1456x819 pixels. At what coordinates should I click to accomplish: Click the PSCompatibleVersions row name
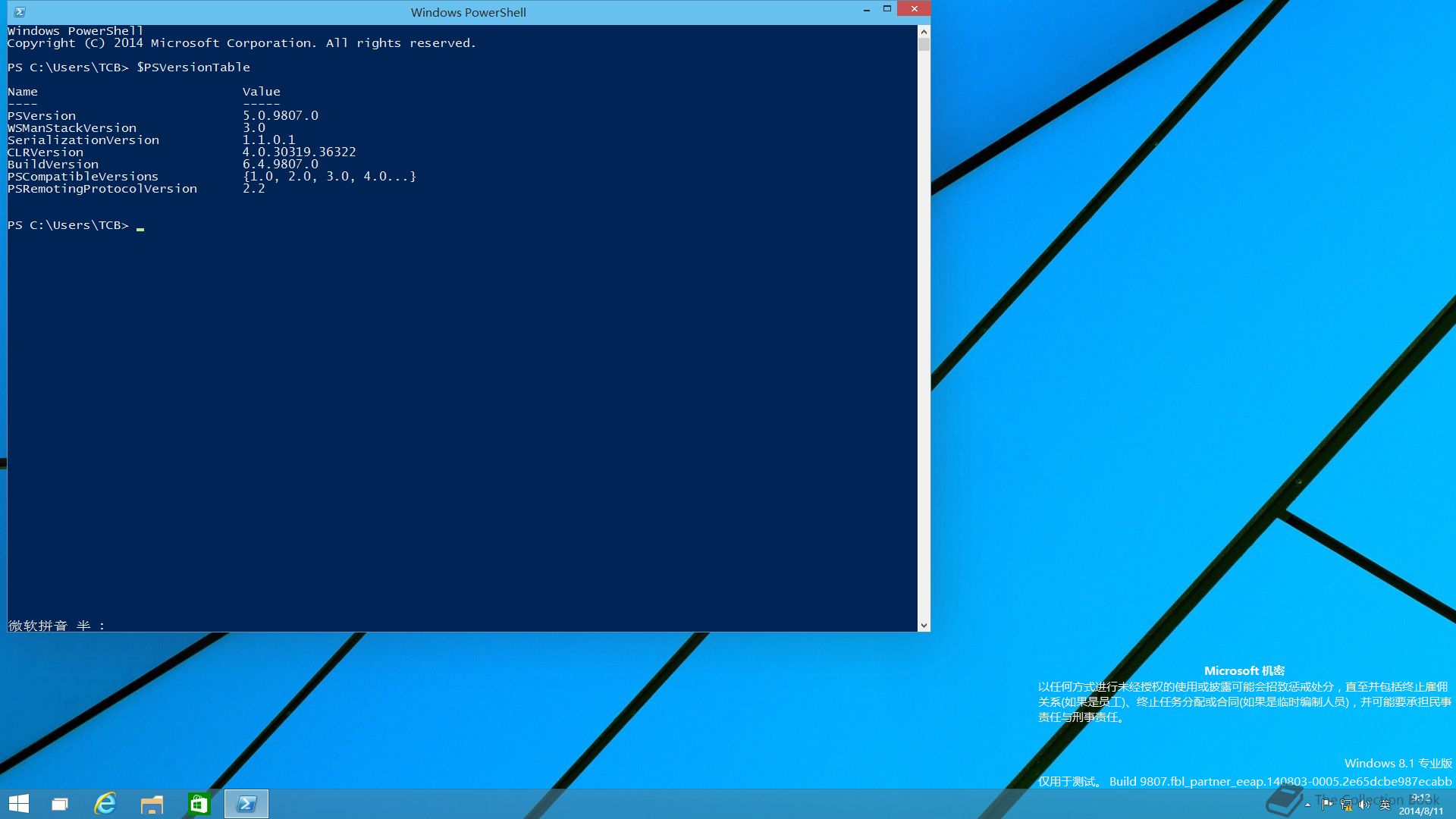click(83, 177)
